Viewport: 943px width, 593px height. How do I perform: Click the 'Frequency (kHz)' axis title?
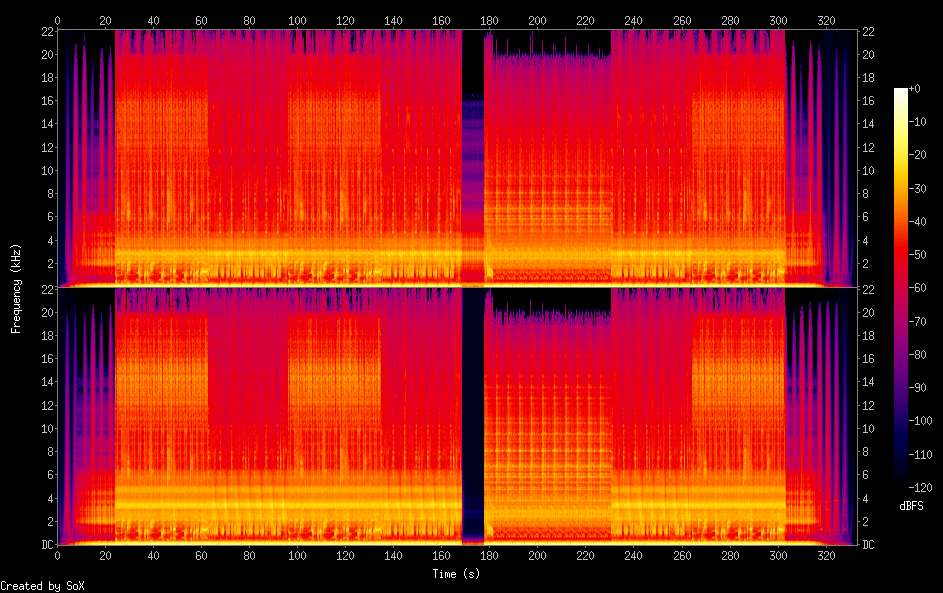(16, 289)
